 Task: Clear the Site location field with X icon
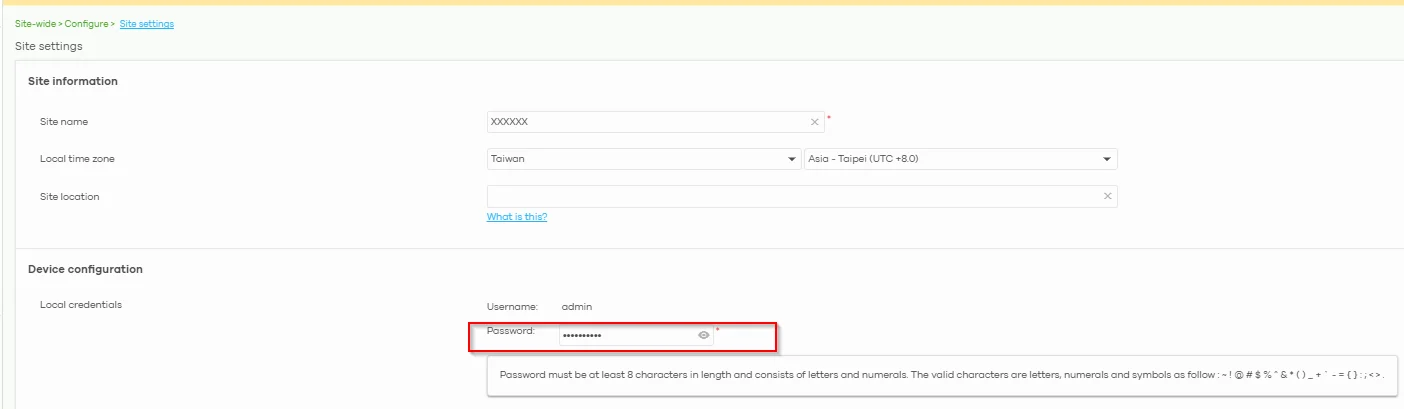pyautogui.click(x=1107, y=197)
